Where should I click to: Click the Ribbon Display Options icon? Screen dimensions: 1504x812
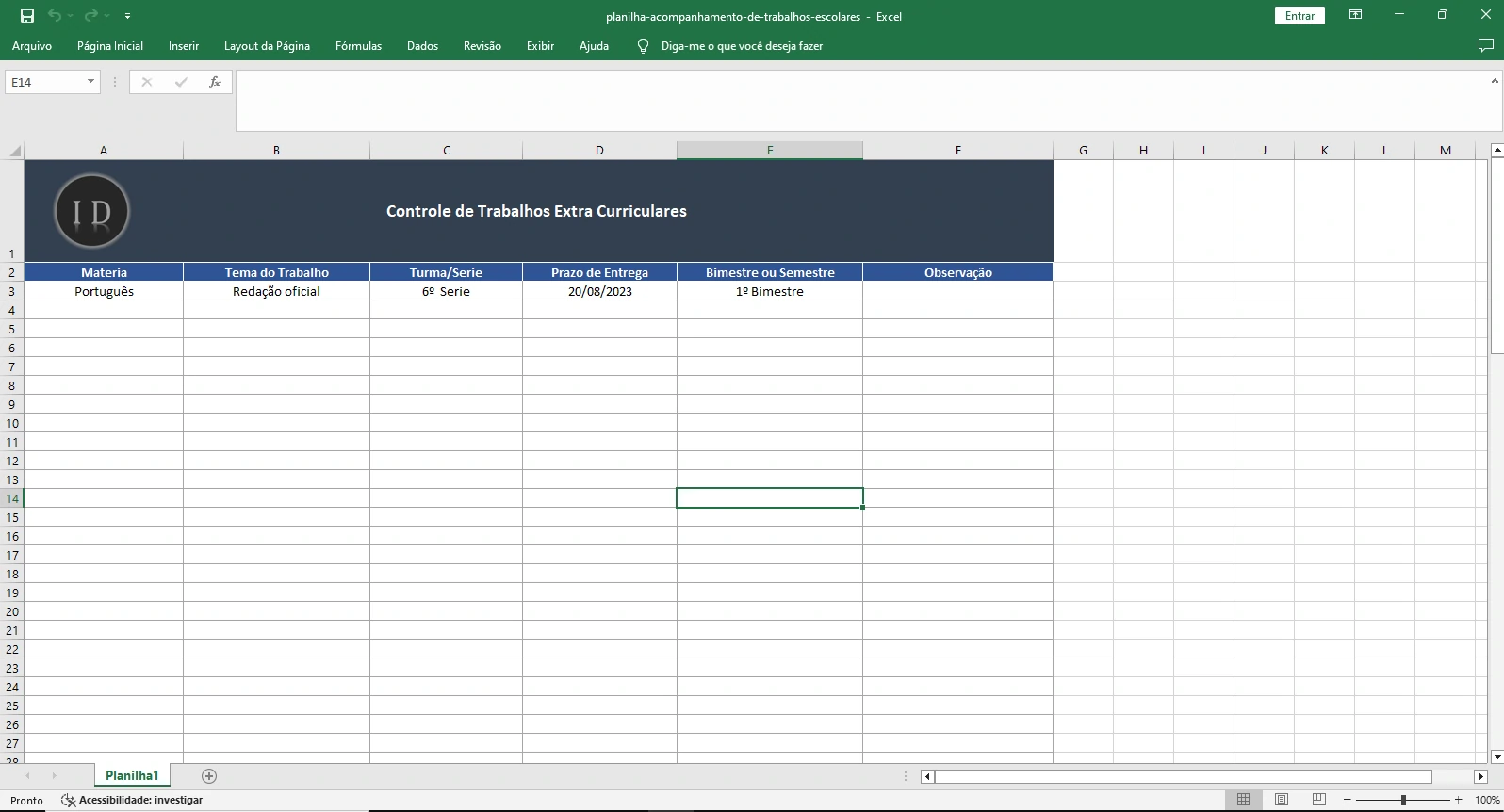(x=1355, y=16)
